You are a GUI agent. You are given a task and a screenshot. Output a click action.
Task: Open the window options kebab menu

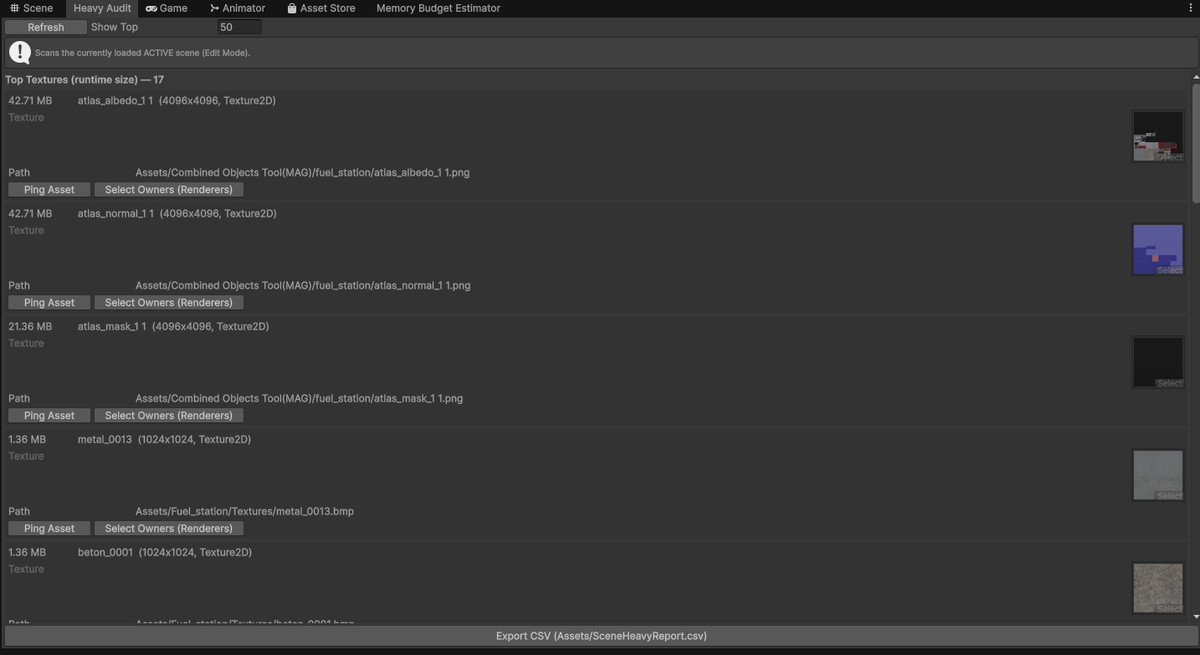[1190, 8]
